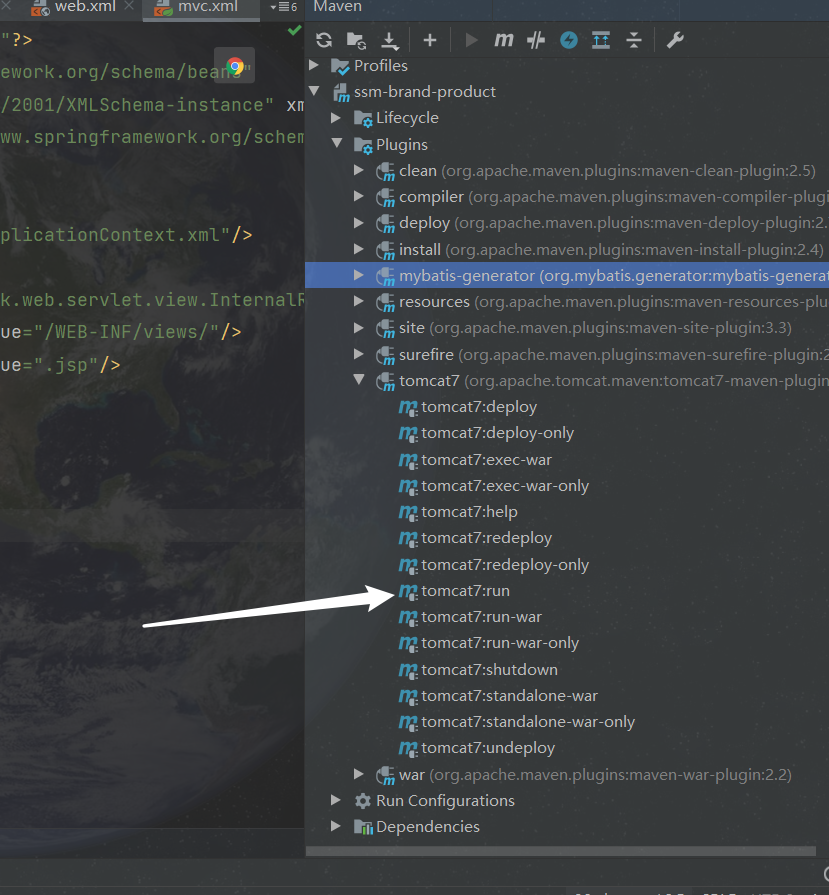
Task: Open in Chrome browser icon in editor
Action: click(x=235, y=66)
